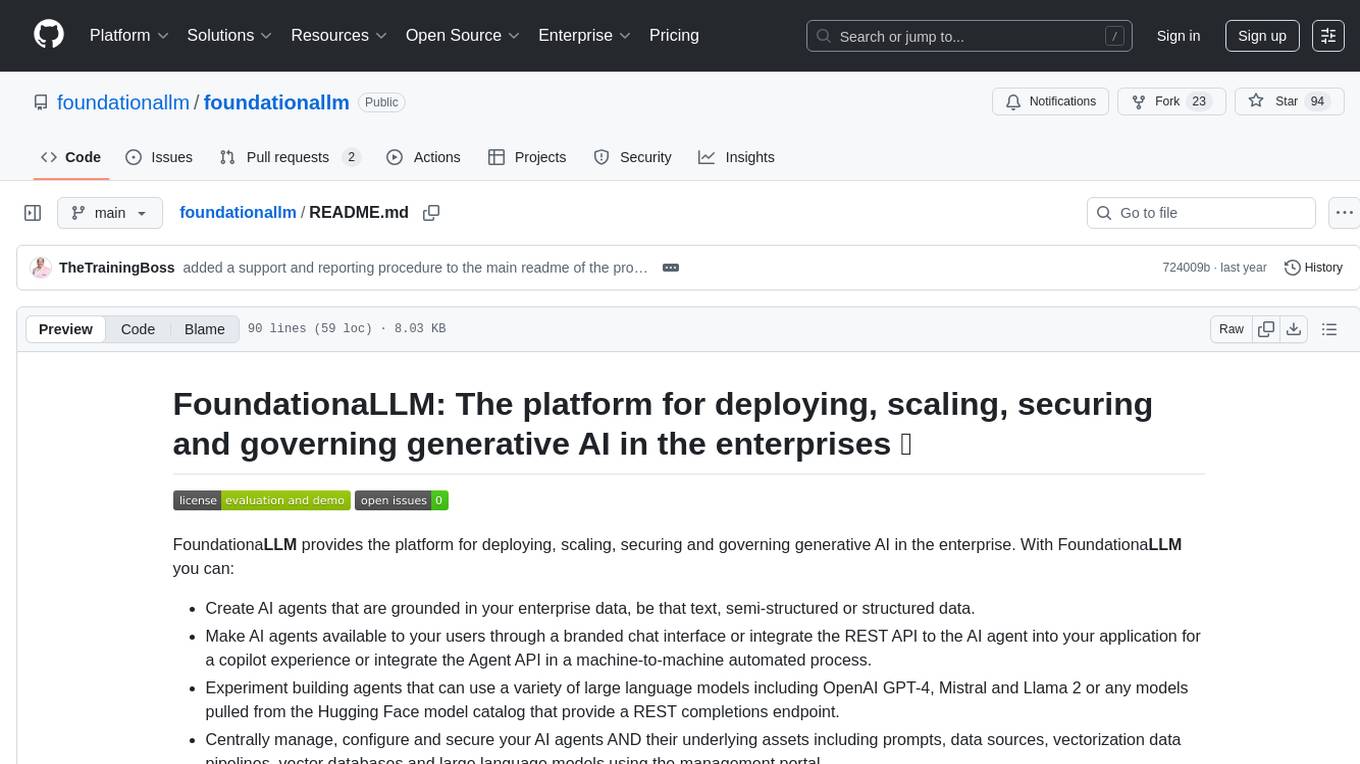Open commit 724009b

1186,268
